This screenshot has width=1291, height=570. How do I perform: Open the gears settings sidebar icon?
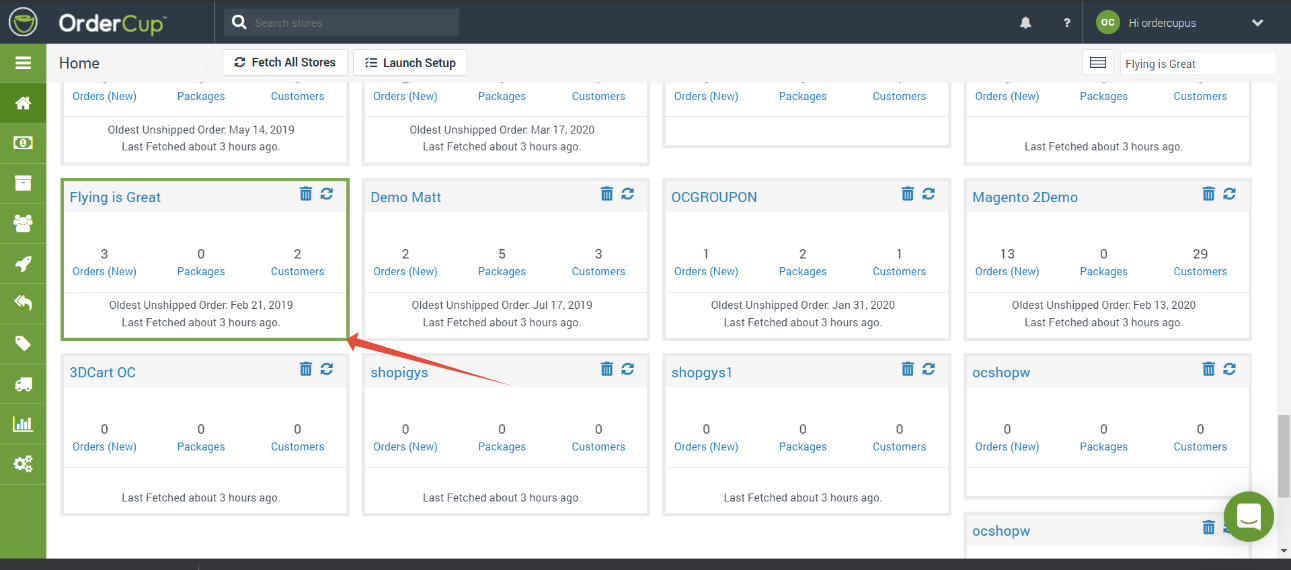(23, 464)
